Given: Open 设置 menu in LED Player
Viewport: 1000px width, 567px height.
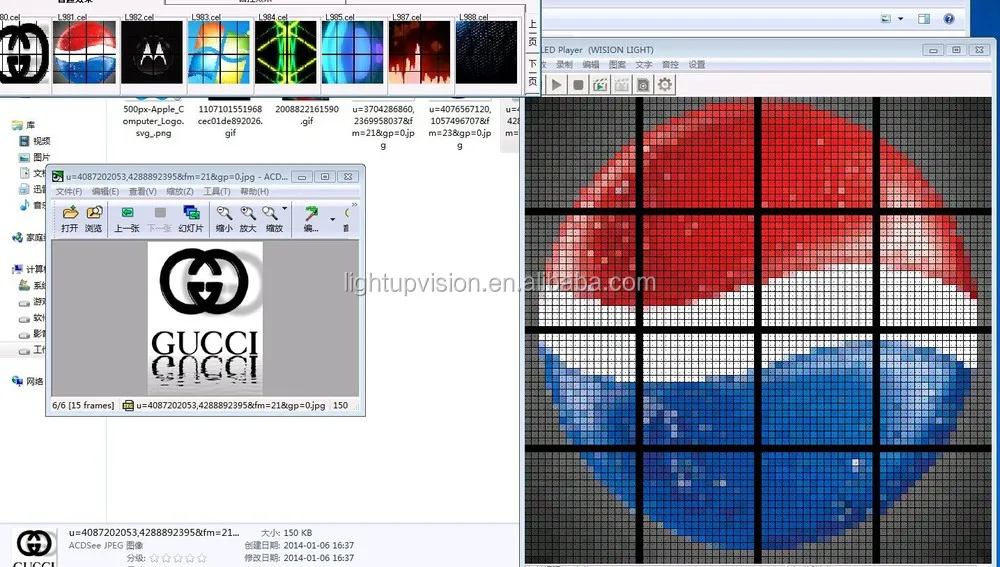Looking at the screenshot, I should (697, 64).
